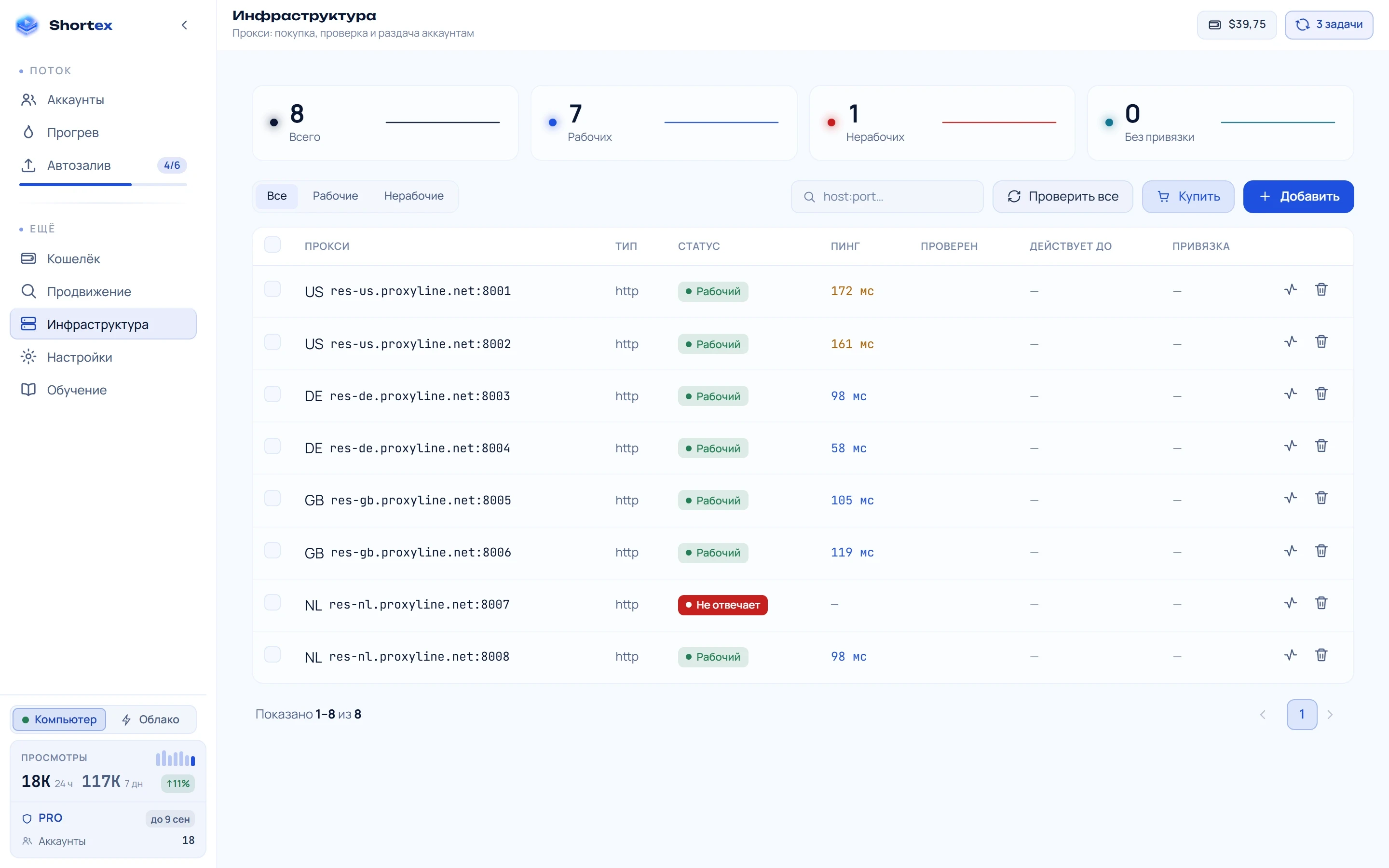Click the Shortex logo icon
Screen dimensions: 1389x868
(x=27, y=25)
